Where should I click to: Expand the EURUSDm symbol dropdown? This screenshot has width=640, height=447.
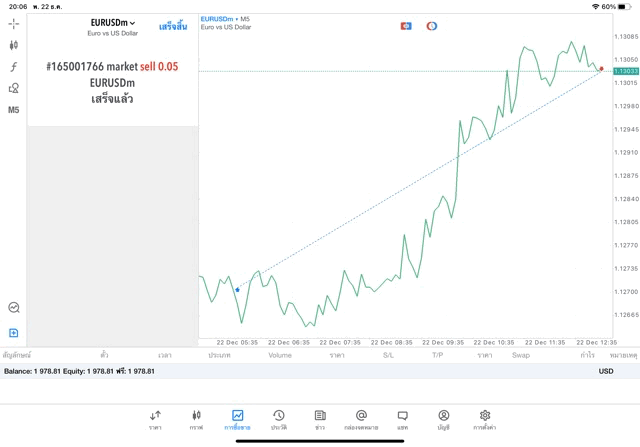tap(113, 23)
